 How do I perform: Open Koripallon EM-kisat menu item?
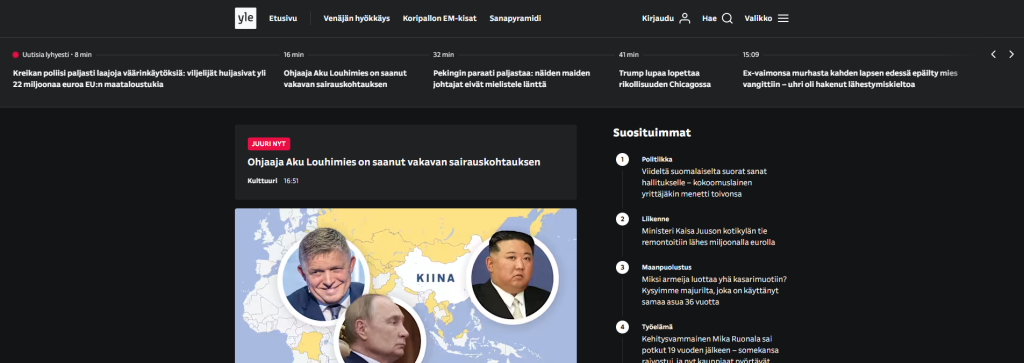coord(440,18)
